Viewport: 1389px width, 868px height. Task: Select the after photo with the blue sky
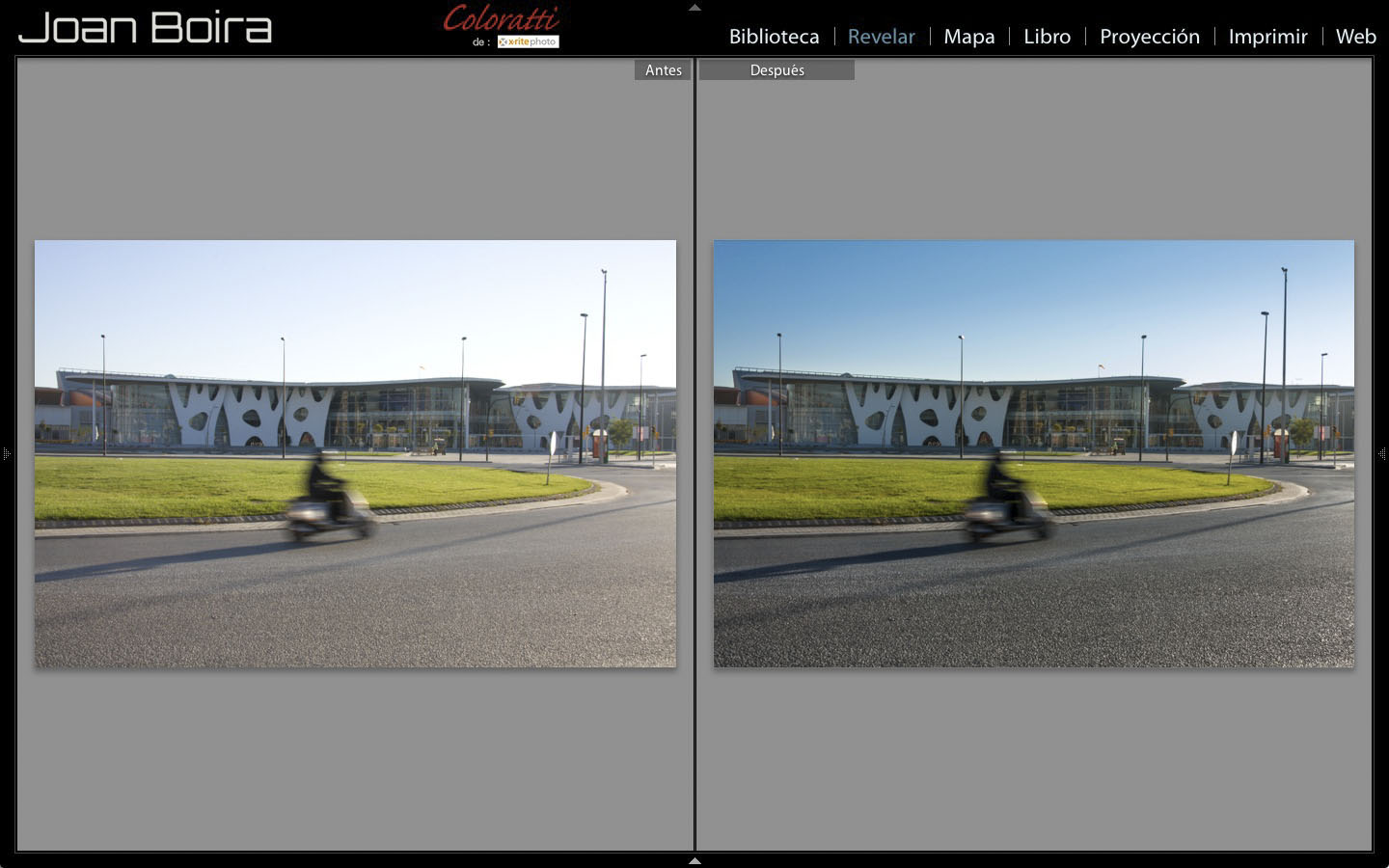(1033, 453)
